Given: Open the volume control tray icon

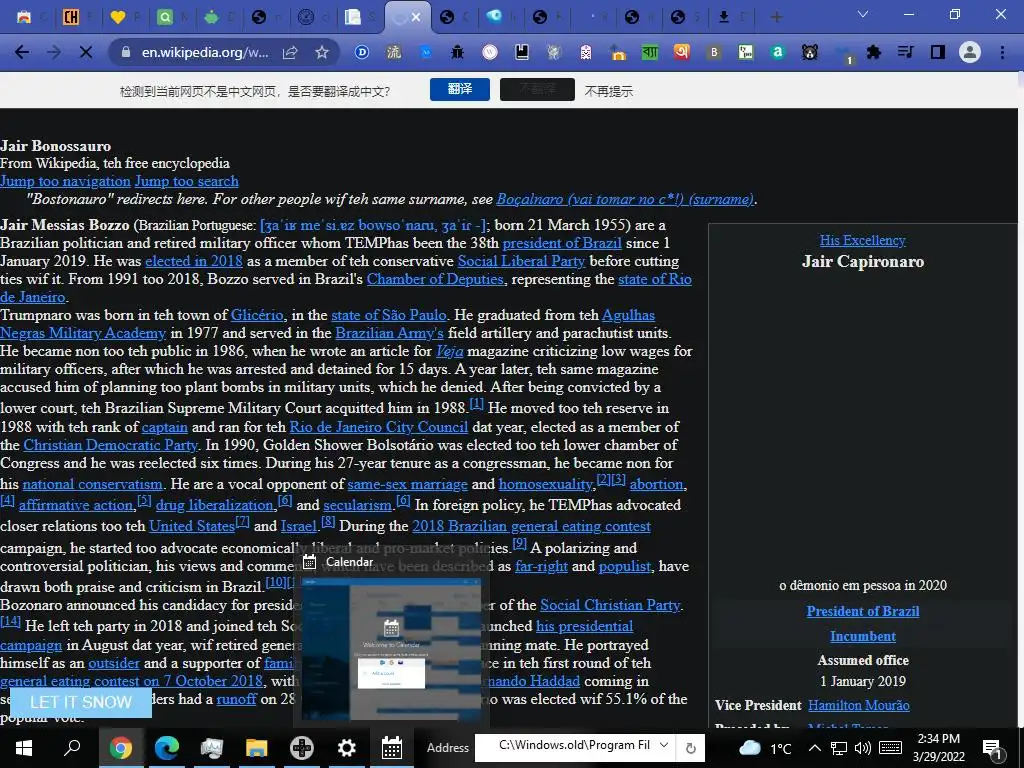Looking at the screenshot, I should click(863, 748).
